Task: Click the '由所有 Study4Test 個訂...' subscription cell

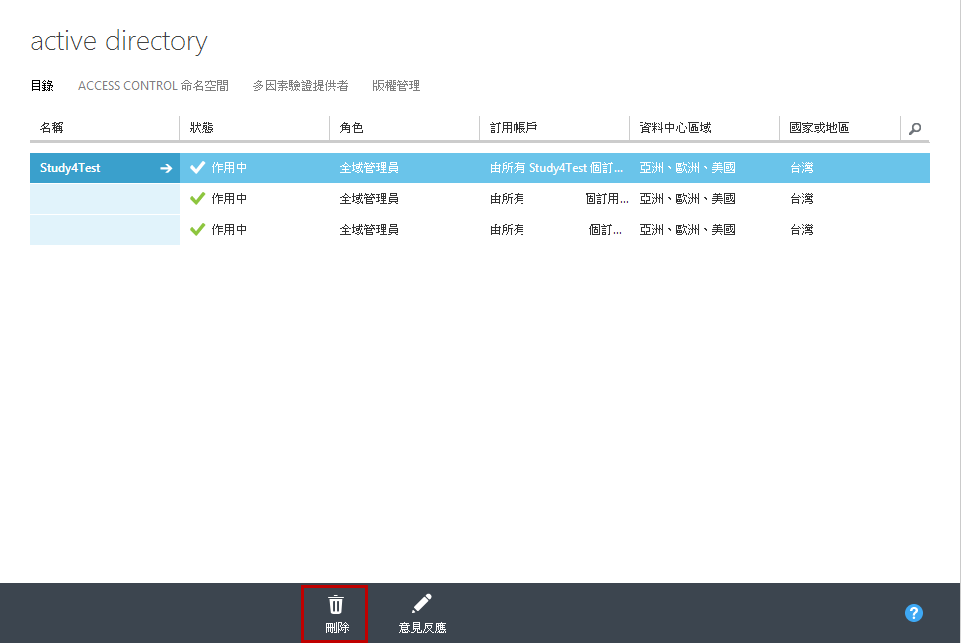Action: tap(556, 168)
